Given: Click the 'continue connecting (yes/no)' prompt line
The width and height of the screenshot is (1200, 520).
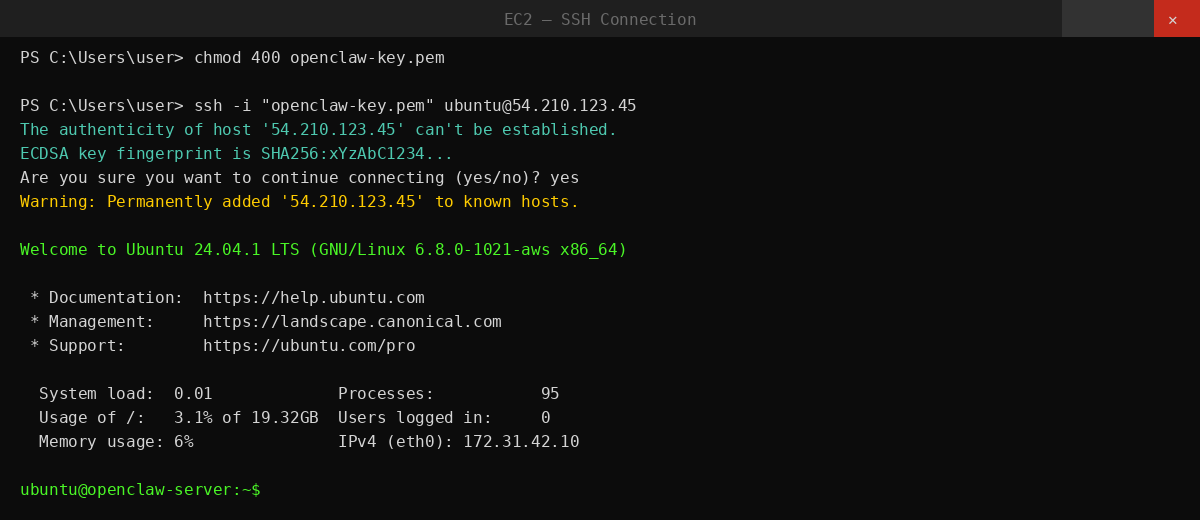Looking at the screenshot, I should [x=299, y=178].
